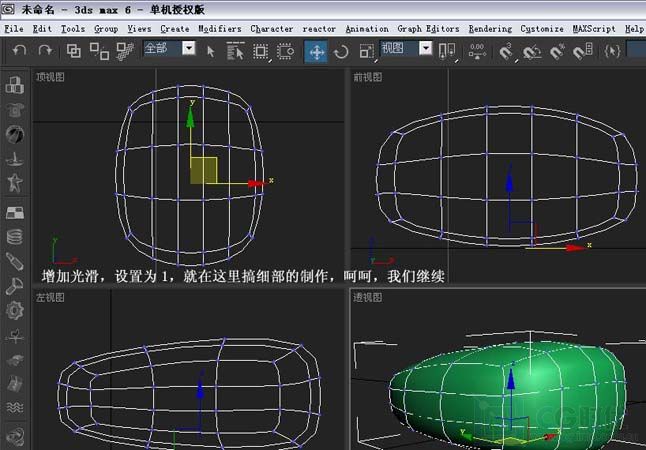The image size is (646, 450).
Task: Create a reactor Rigid Body Collection (cubes icon)
Action: tap(15, 85)
